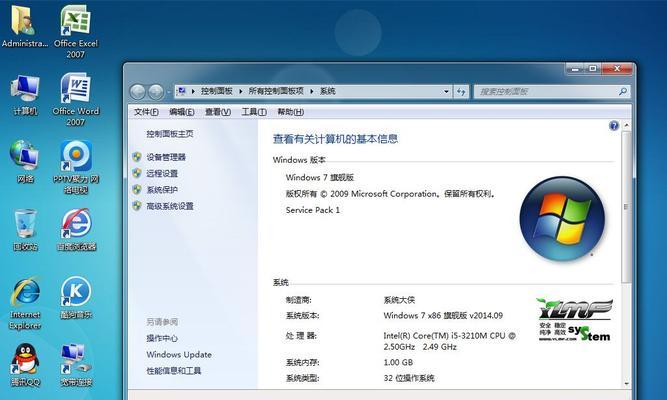Screen dimensions: 667x400
Task: Click the 控制面板 breadcrumb segment
Action: (217, 91)
